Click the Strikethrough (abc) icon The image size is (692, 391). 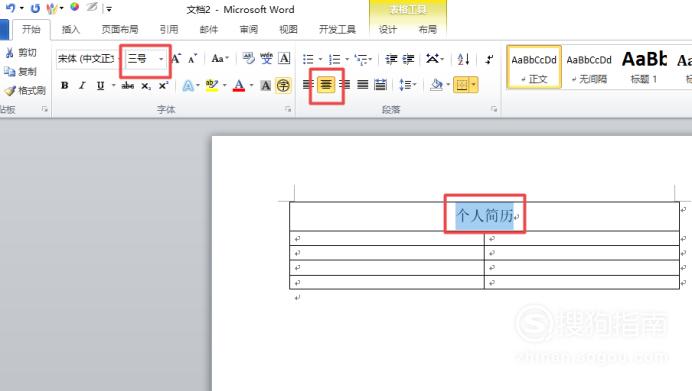(128, 85)
